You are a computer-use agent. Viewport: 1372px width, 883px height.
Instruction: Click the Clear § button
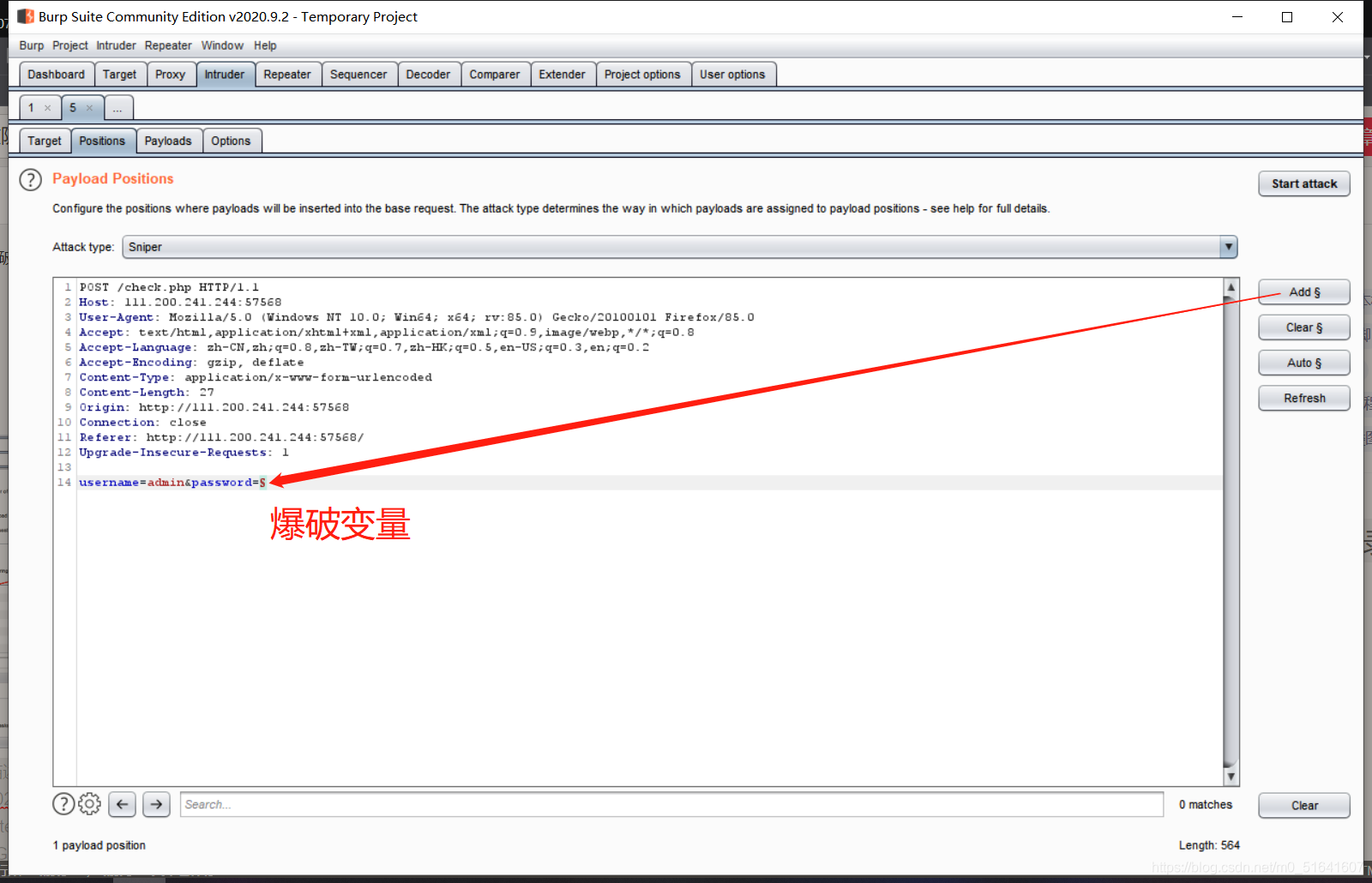(1304, 327)
